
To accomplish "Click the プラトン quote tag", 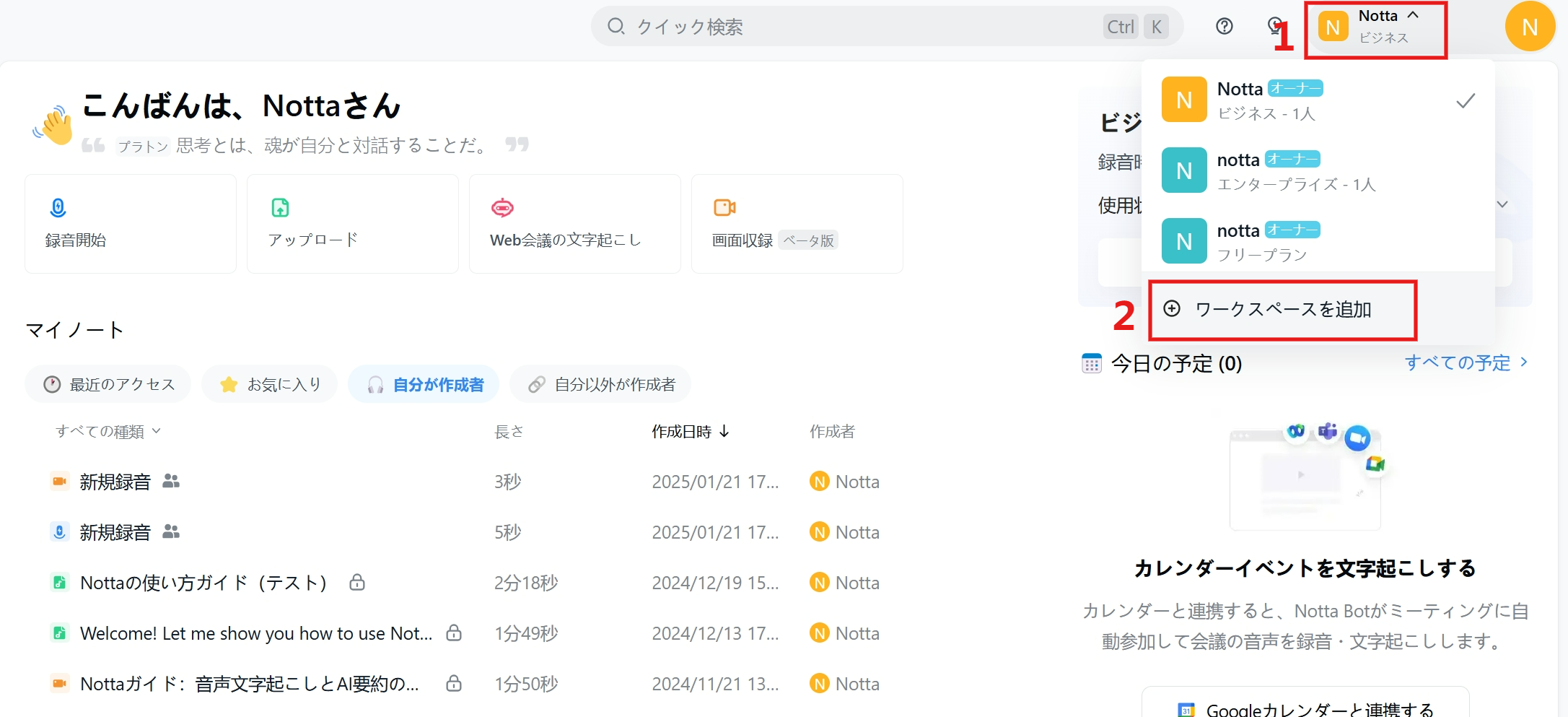I will 143,147.
